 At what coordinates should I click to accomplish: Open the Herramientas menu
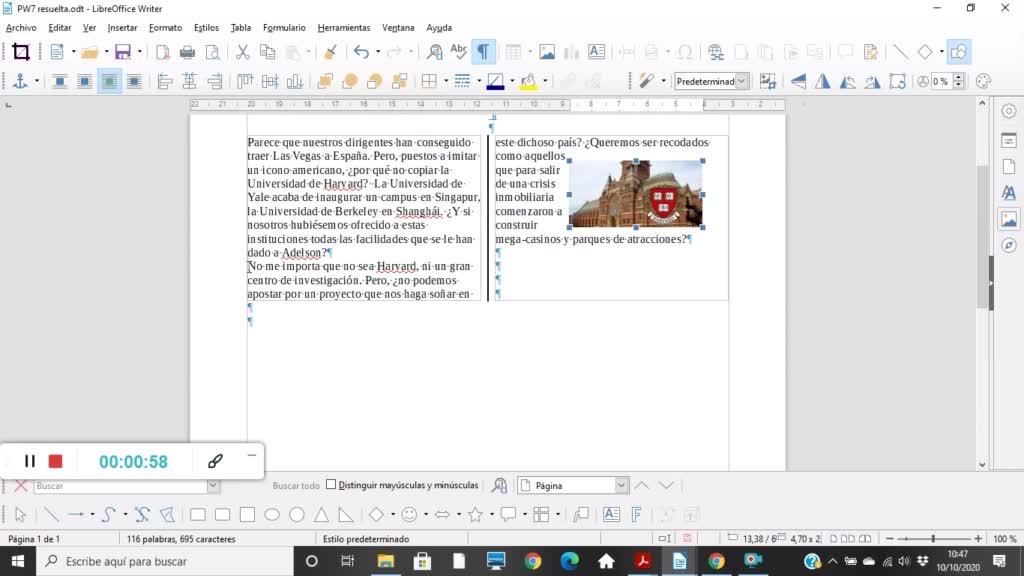tap(343, 27)
